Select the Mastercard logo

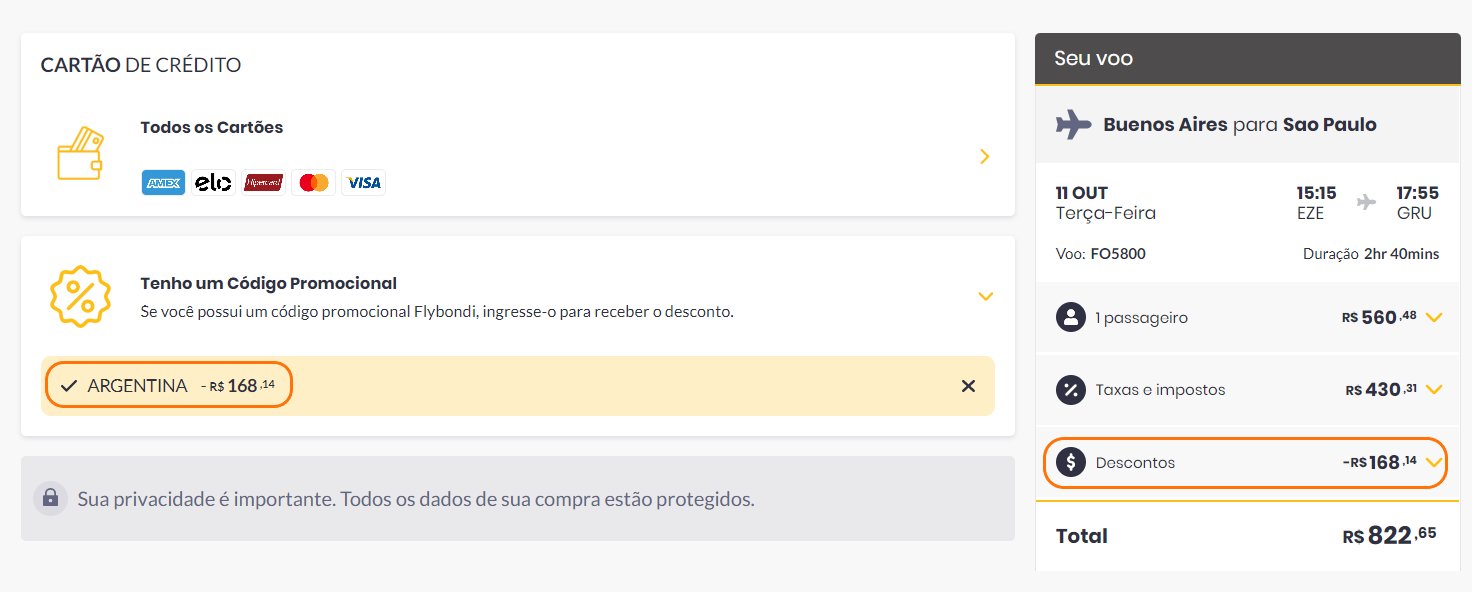click(314, 183)
